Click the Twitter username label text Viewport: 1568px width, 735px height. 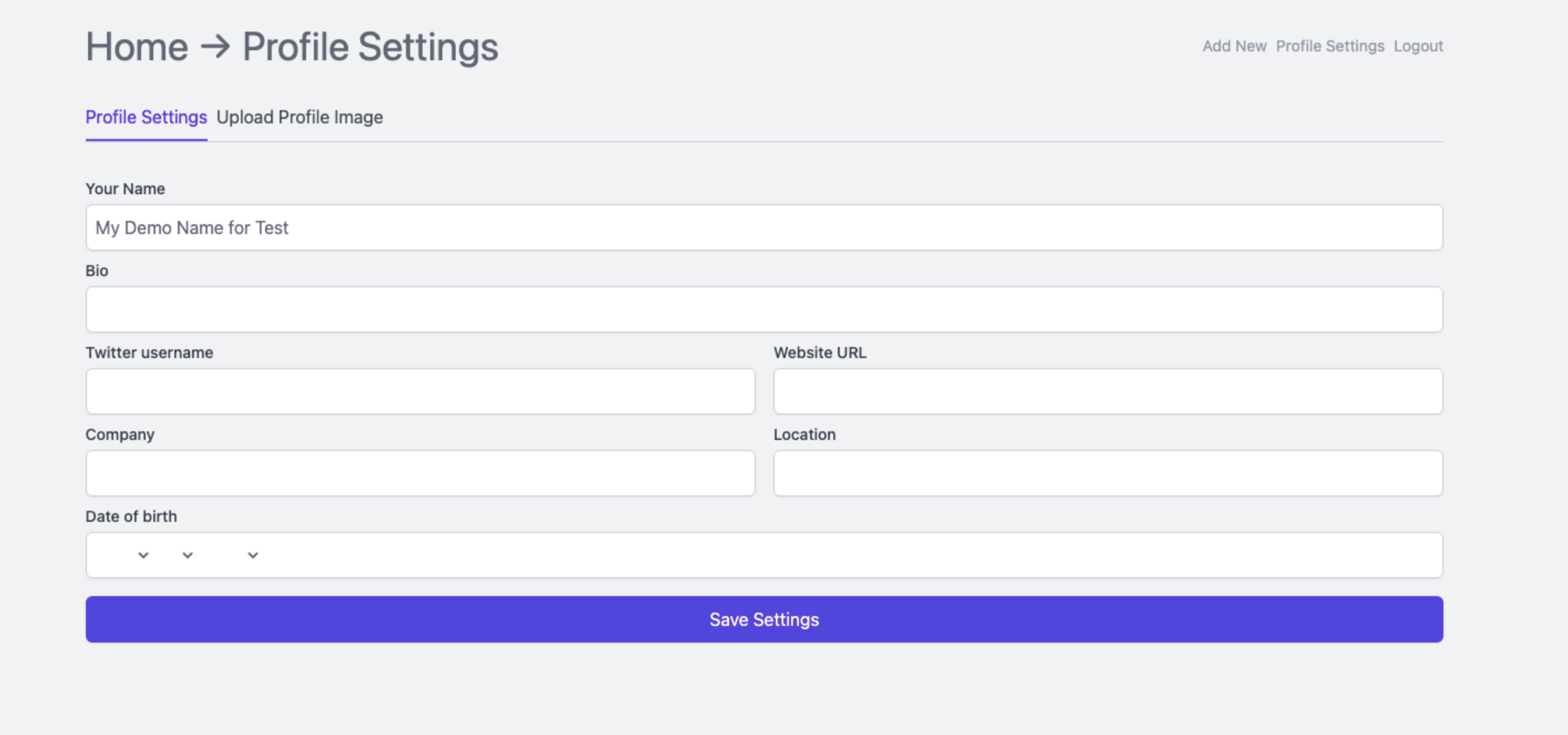[149, 353]
